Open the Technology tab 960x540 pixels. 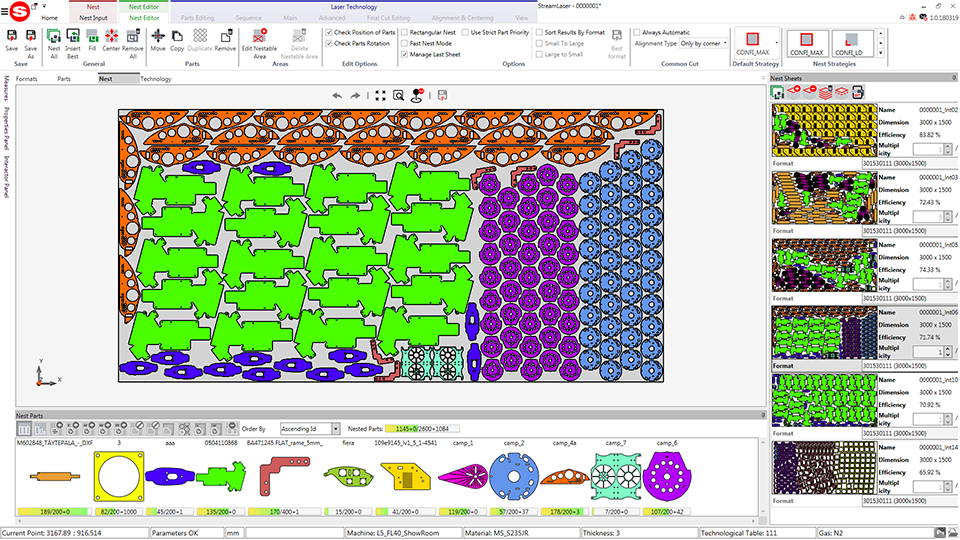[155, 78]
